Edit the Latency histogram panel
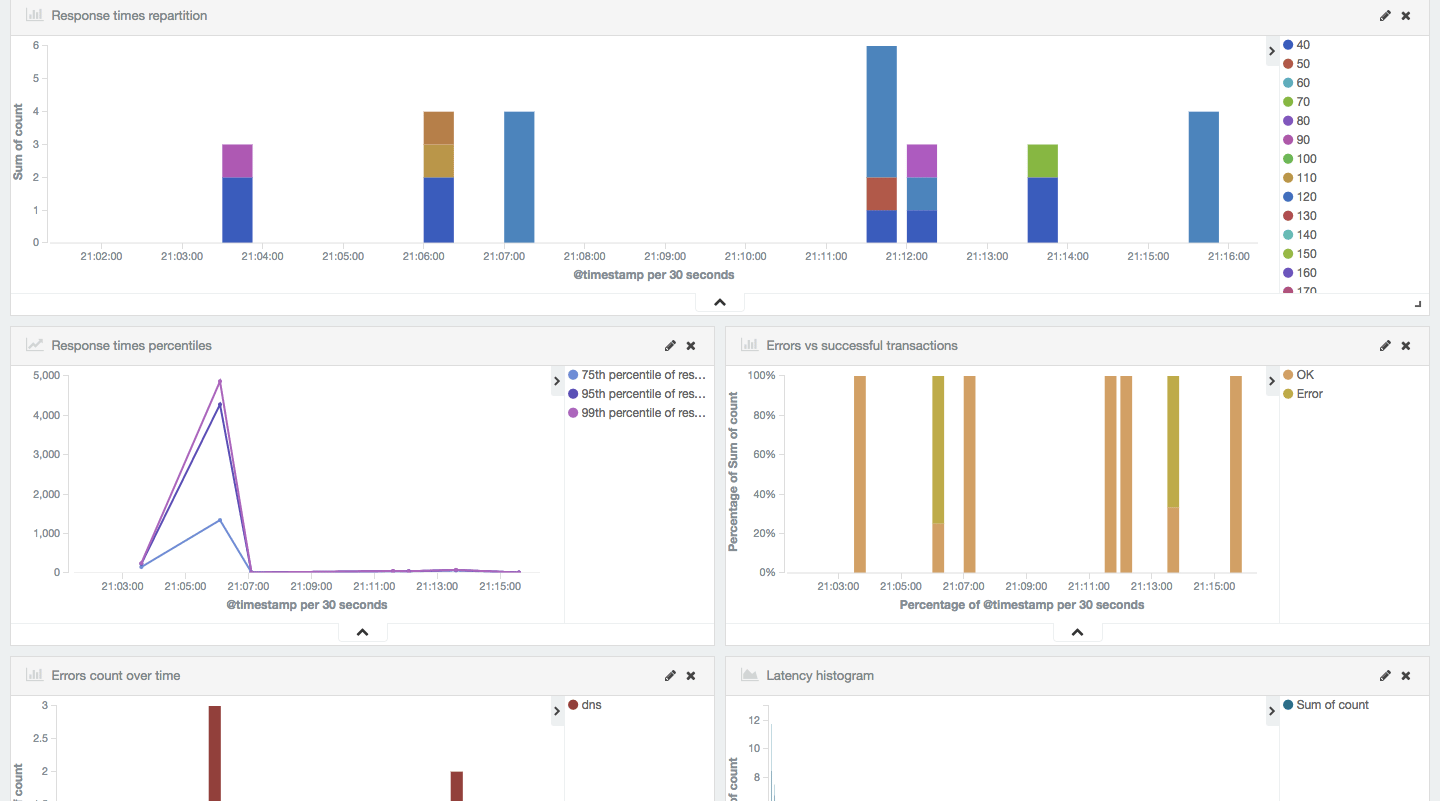The width and height of the screenshot is (1440, 801). tap(1385, 676)
